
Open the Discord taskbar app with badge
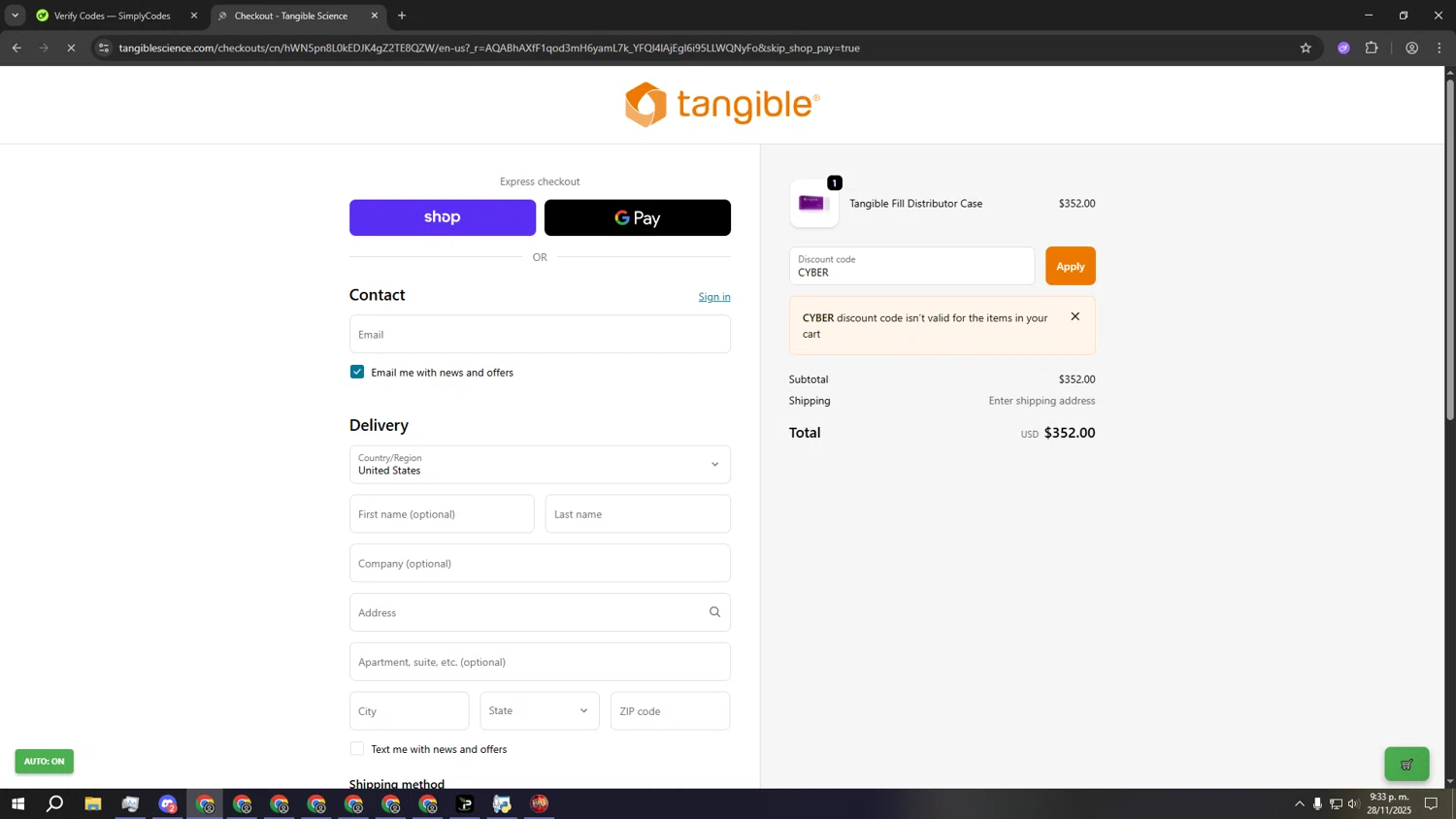click(168, 803)
